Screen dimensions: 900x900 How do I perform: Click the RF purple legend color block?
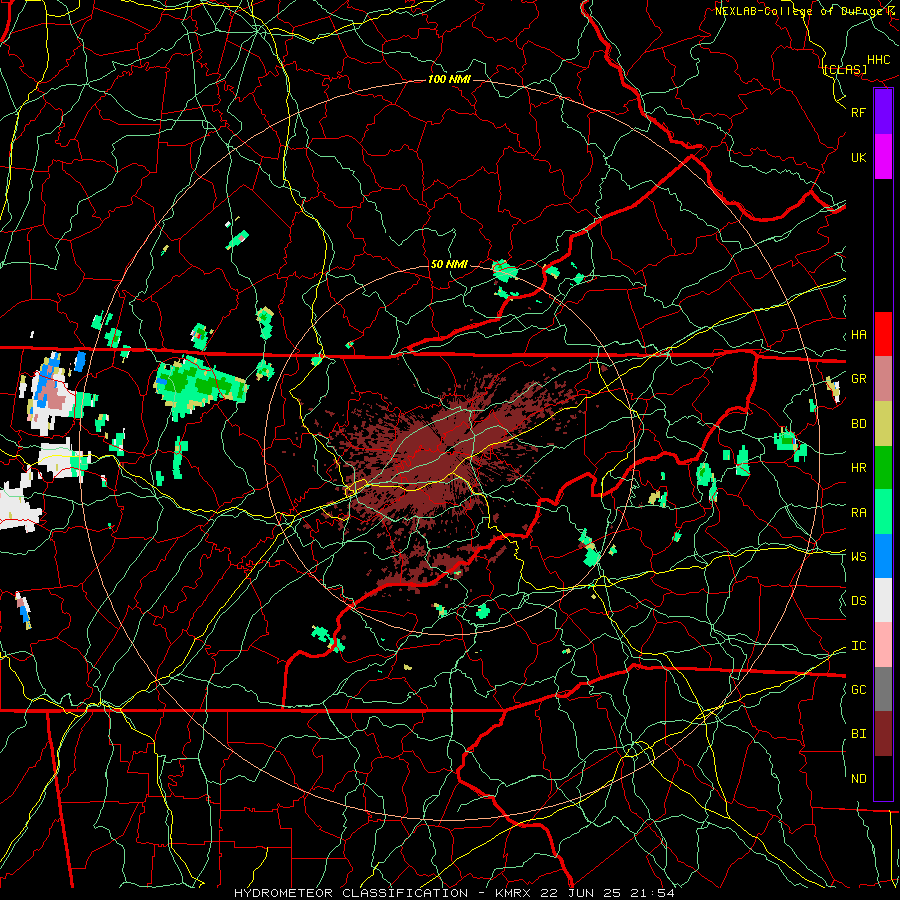click(883, 112)
